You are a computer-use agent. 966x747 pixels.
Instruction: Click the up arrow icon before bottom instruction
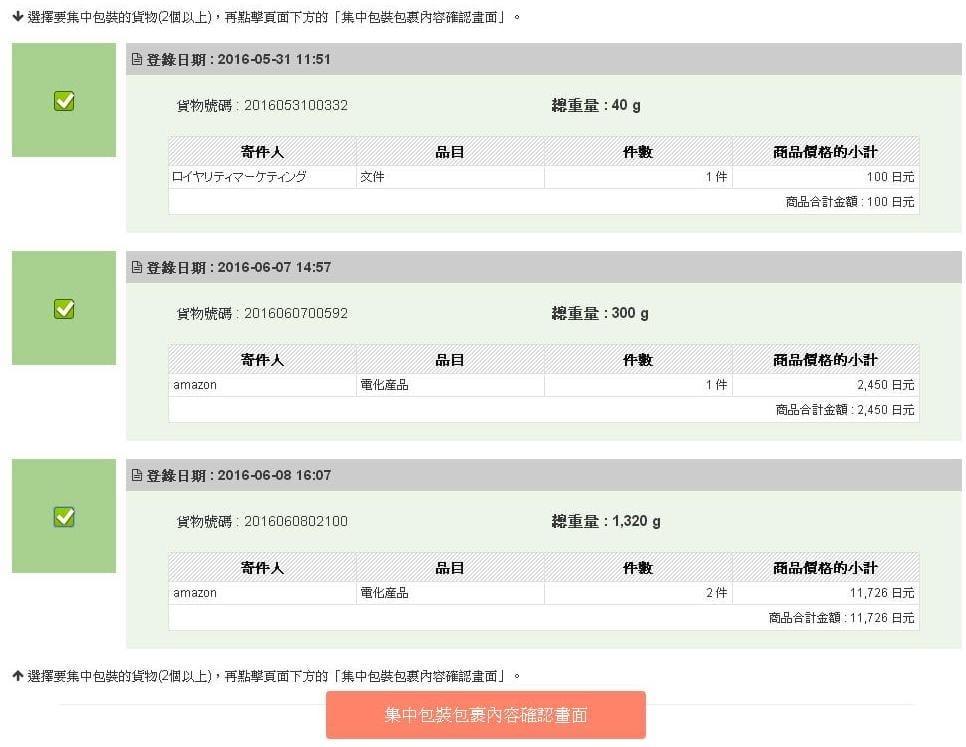coord(18,676)
